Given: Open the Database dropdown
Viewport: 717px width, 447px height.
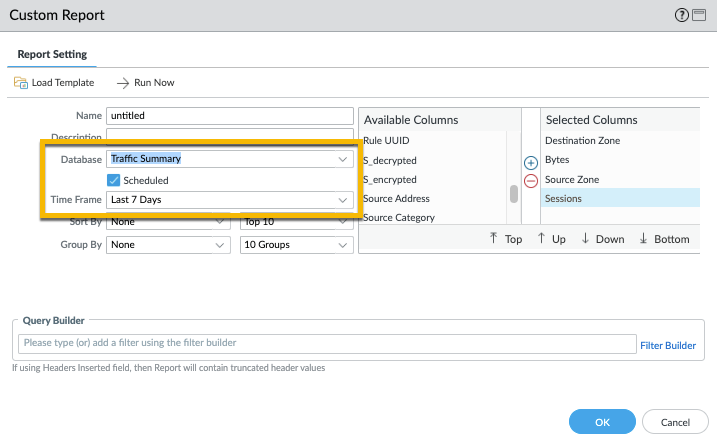Looking at the screenshot, I should tap(230, 159).
